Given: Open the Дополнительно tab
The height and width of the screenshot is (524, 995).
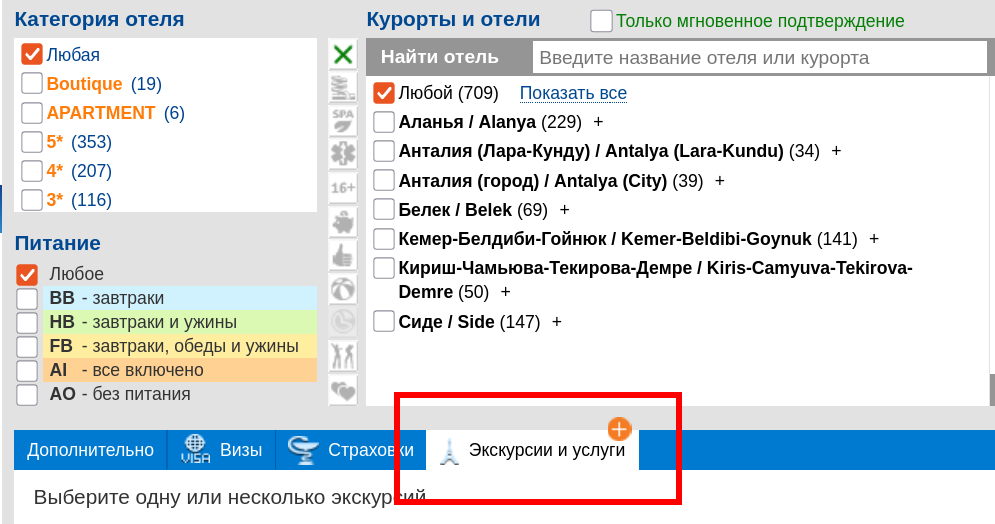Looking at the screenshot, I should click(90, 450).
